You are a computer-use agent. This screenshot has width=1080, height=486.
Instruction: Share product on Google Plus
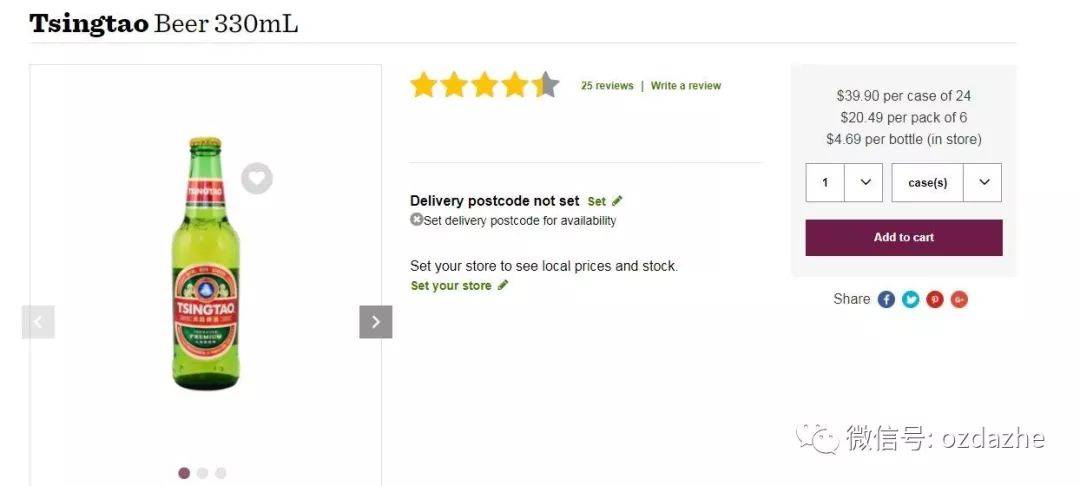(x=959, y=299)
